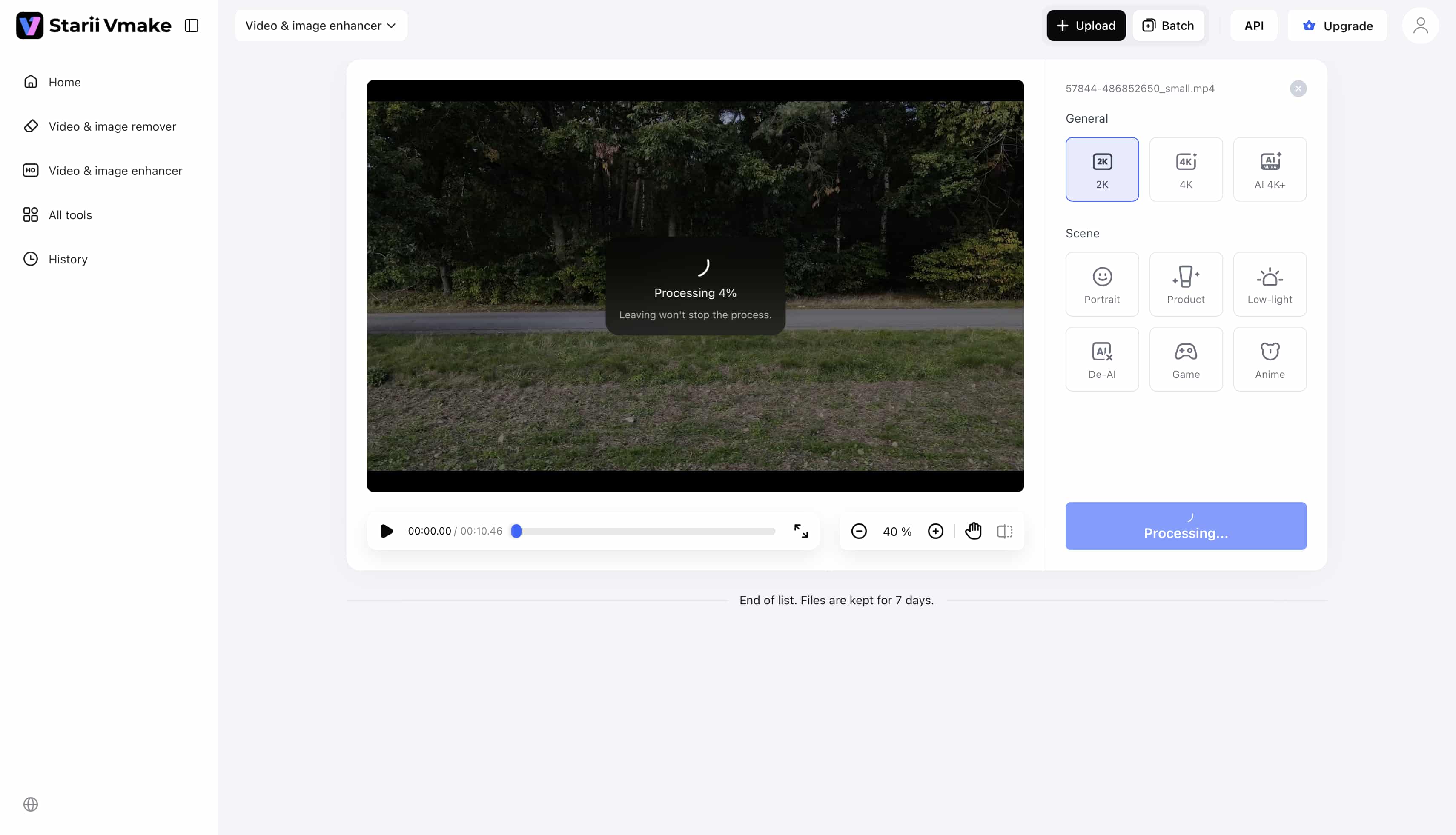The width and height of the screenshot is (1456, 835).
Task: Zoom out with the minus icon
Action: 858,531
